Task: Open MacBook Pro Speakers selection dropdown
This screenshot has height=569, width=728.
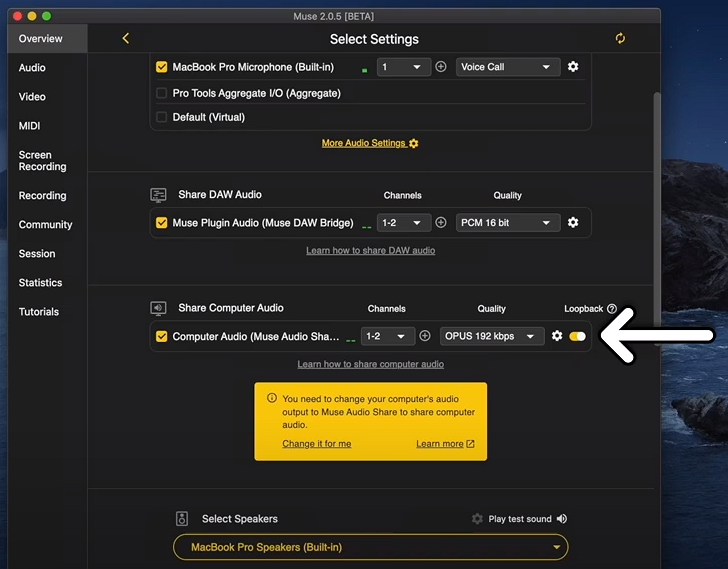Action: point(370,547)
